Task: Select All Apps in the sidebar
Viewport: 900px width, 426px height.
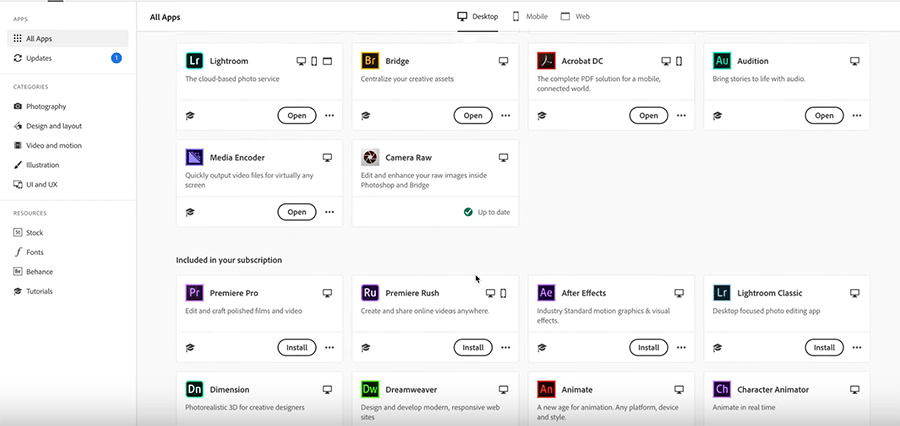Action: coord(68,38)
